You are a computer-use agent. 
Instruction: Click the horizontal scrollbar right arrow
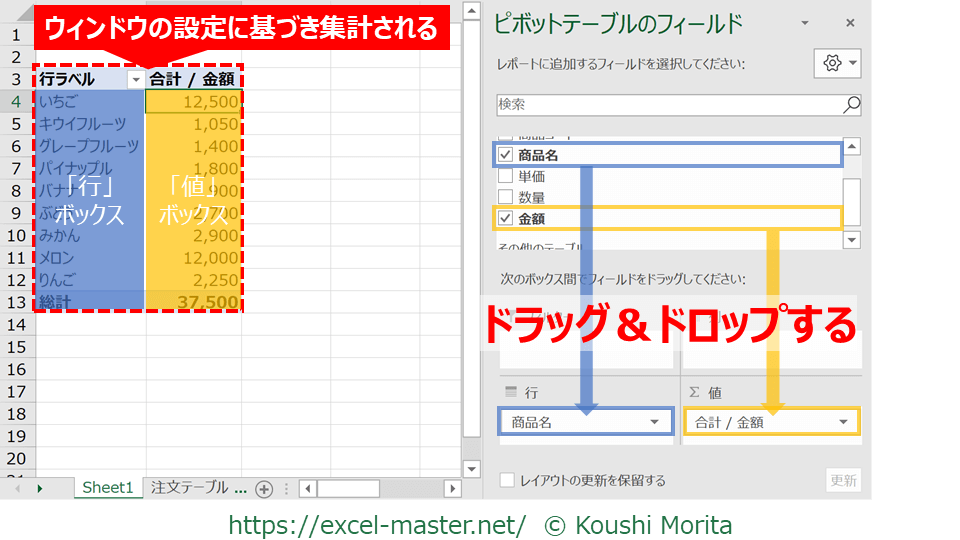pyautogui.click(x=452, y=489)
